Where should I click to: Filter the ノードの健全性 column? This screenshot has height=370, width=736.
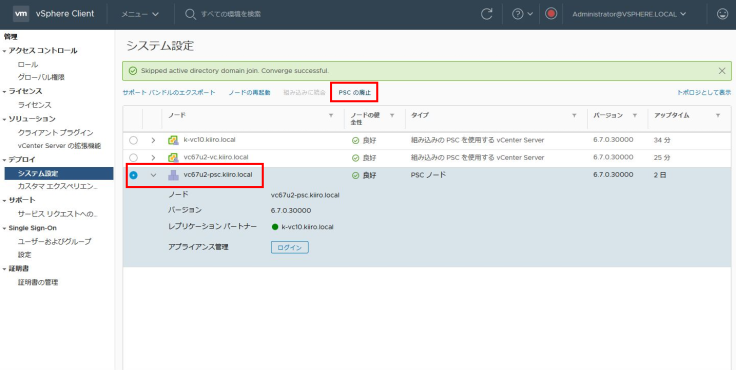392,116
